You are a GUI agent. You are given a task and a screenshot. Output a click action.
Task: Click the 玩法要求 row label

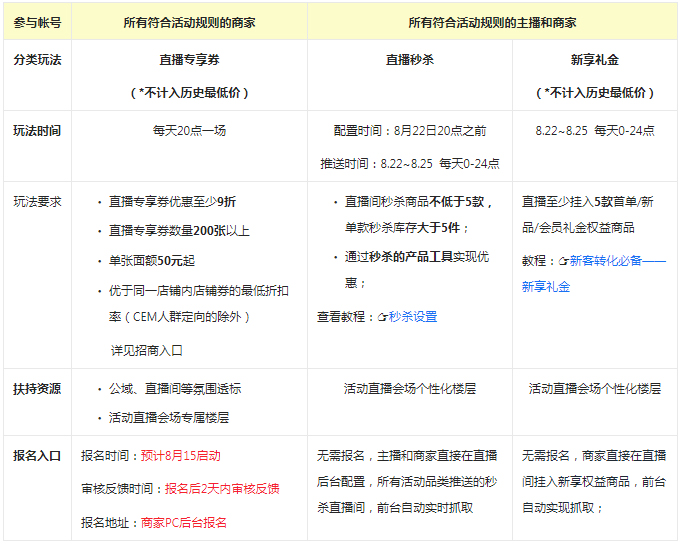[37, 202]
